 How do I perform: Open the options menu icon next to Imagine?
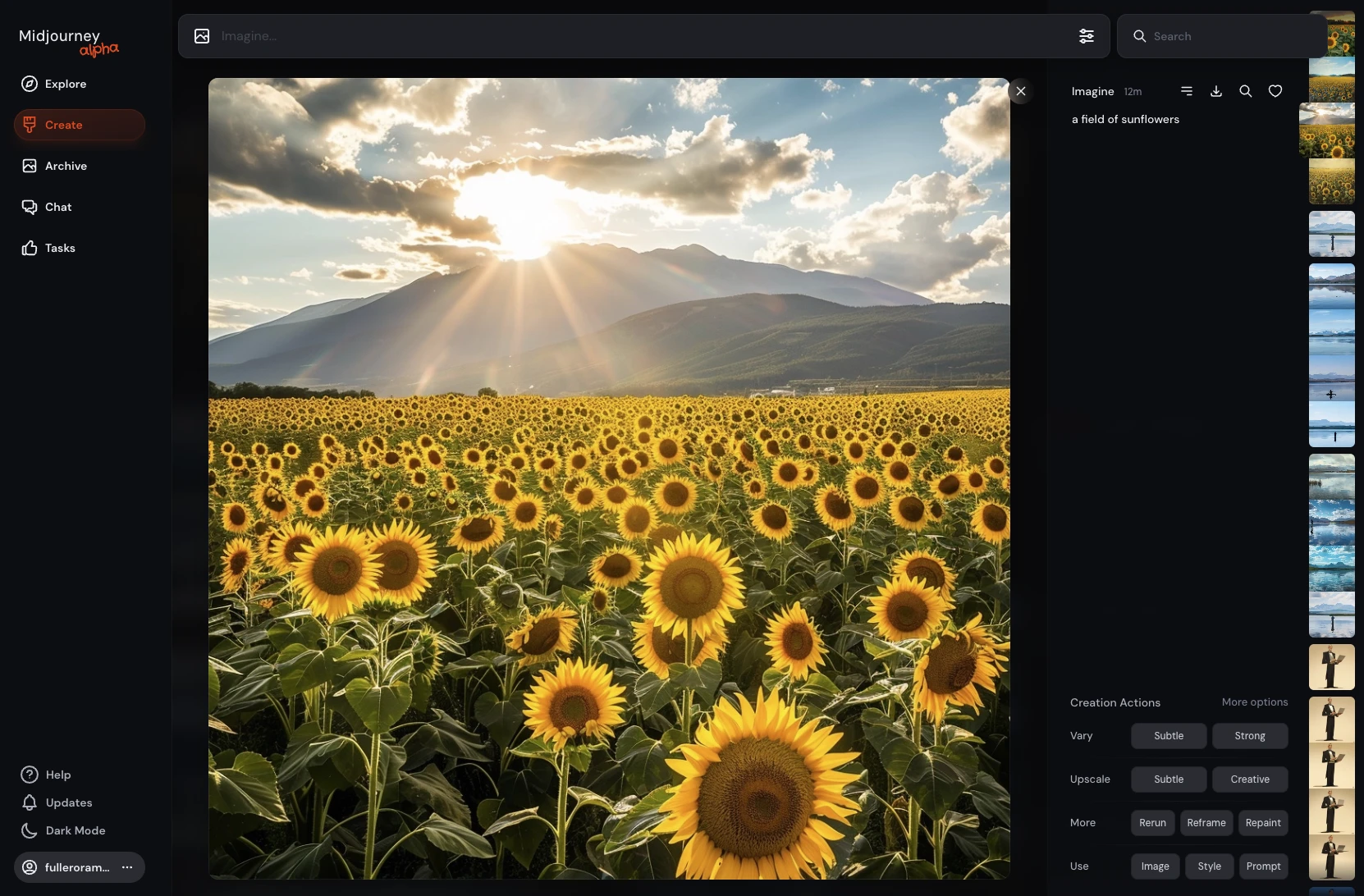click(x=1187, y=91)
